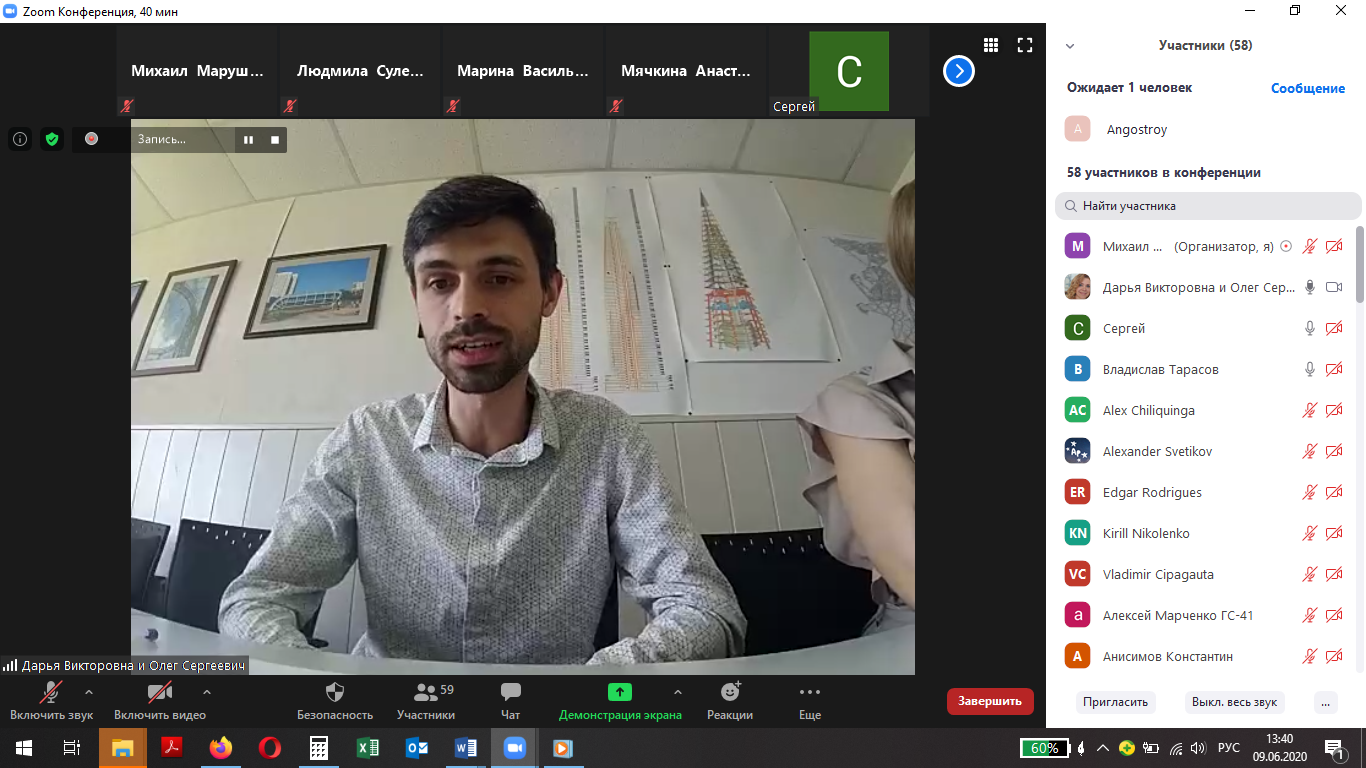Toggle Alexander Svetikov's muted microphone icon
Image resolution: width=1366 pixels, height=768 pixels.
coord(1310,451)
